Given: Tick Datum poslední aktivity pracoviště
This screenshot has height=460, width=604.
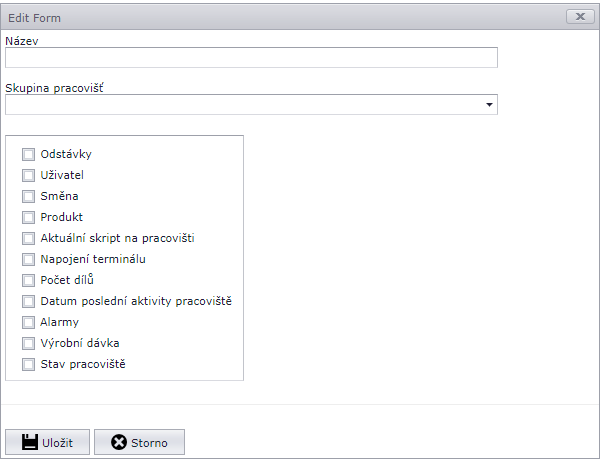Looking at the screenshot, I should [x=28, y=301].
